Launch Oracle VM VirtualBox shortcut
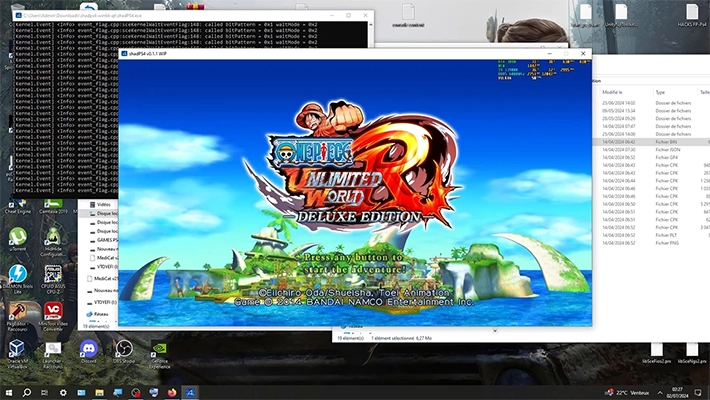Image resolution: width=710 pixels, height=400 pixels. (17, 353)
